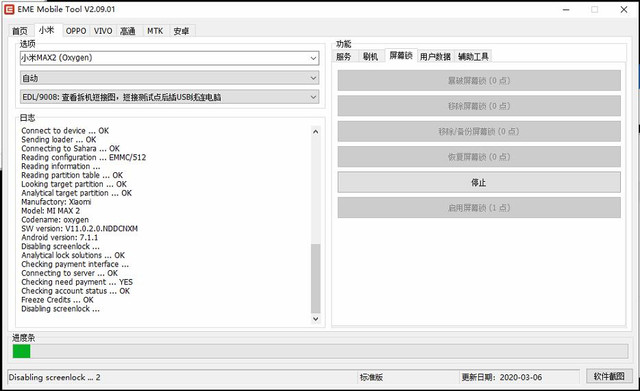Screen dimensions: 640x391
Task: Click 'Checking need payment ... YES' log line
Action: [x=77, y=282]
